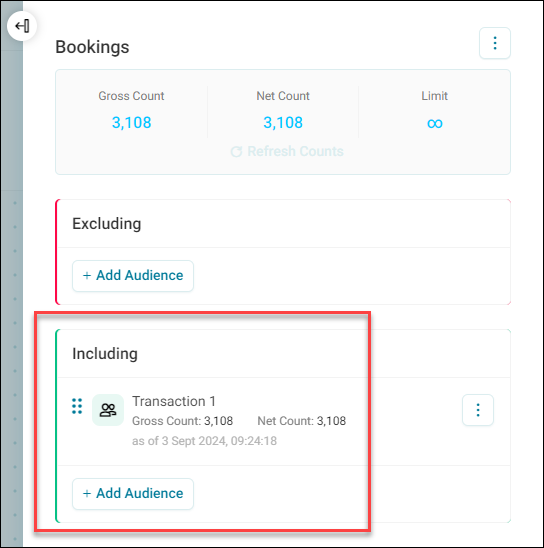Click the top Net Count 3,108 value
The image size is (544, 548).
coord(283,123)
